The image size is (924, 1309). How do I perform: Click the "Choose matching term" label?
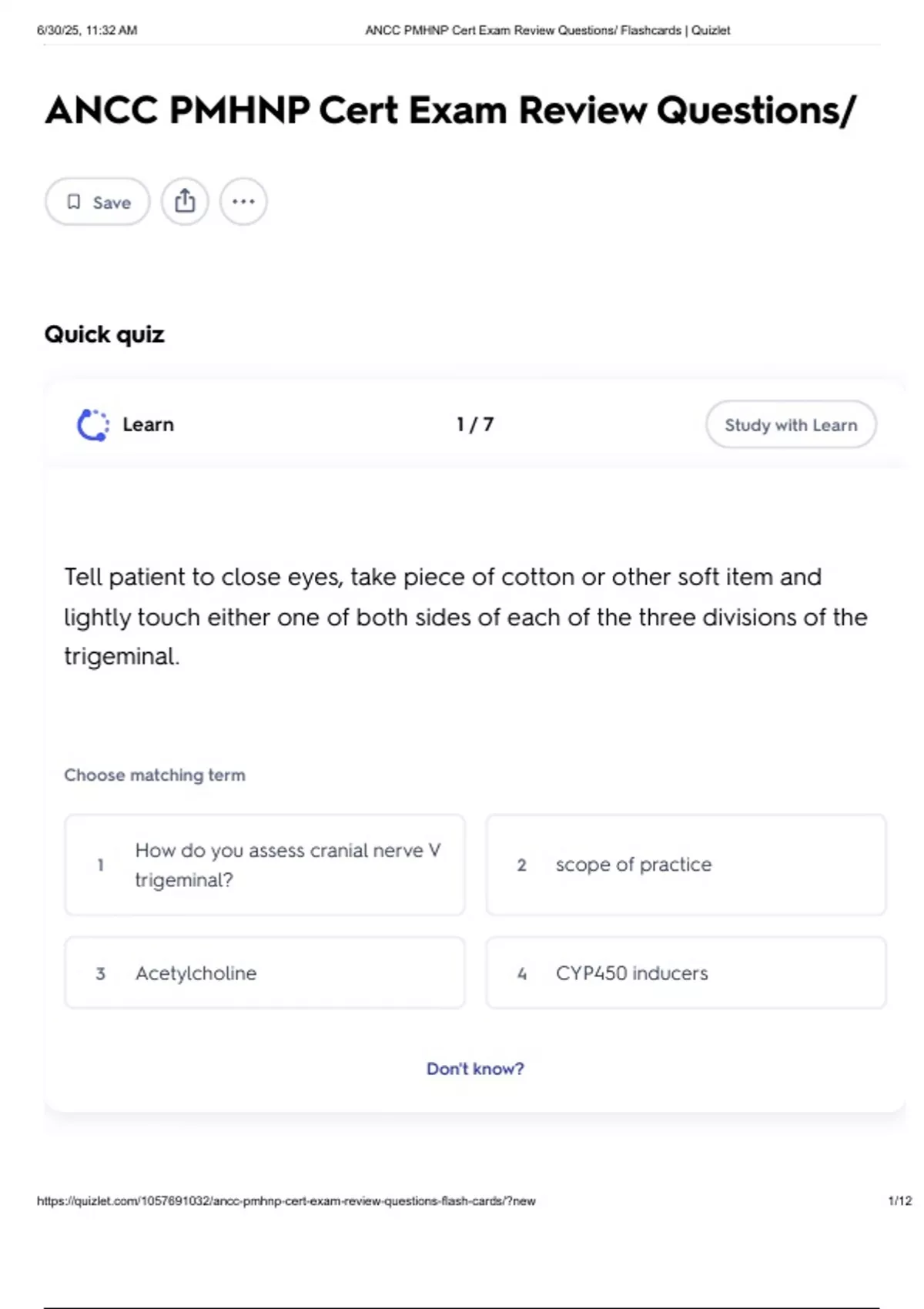click(155, 775)
